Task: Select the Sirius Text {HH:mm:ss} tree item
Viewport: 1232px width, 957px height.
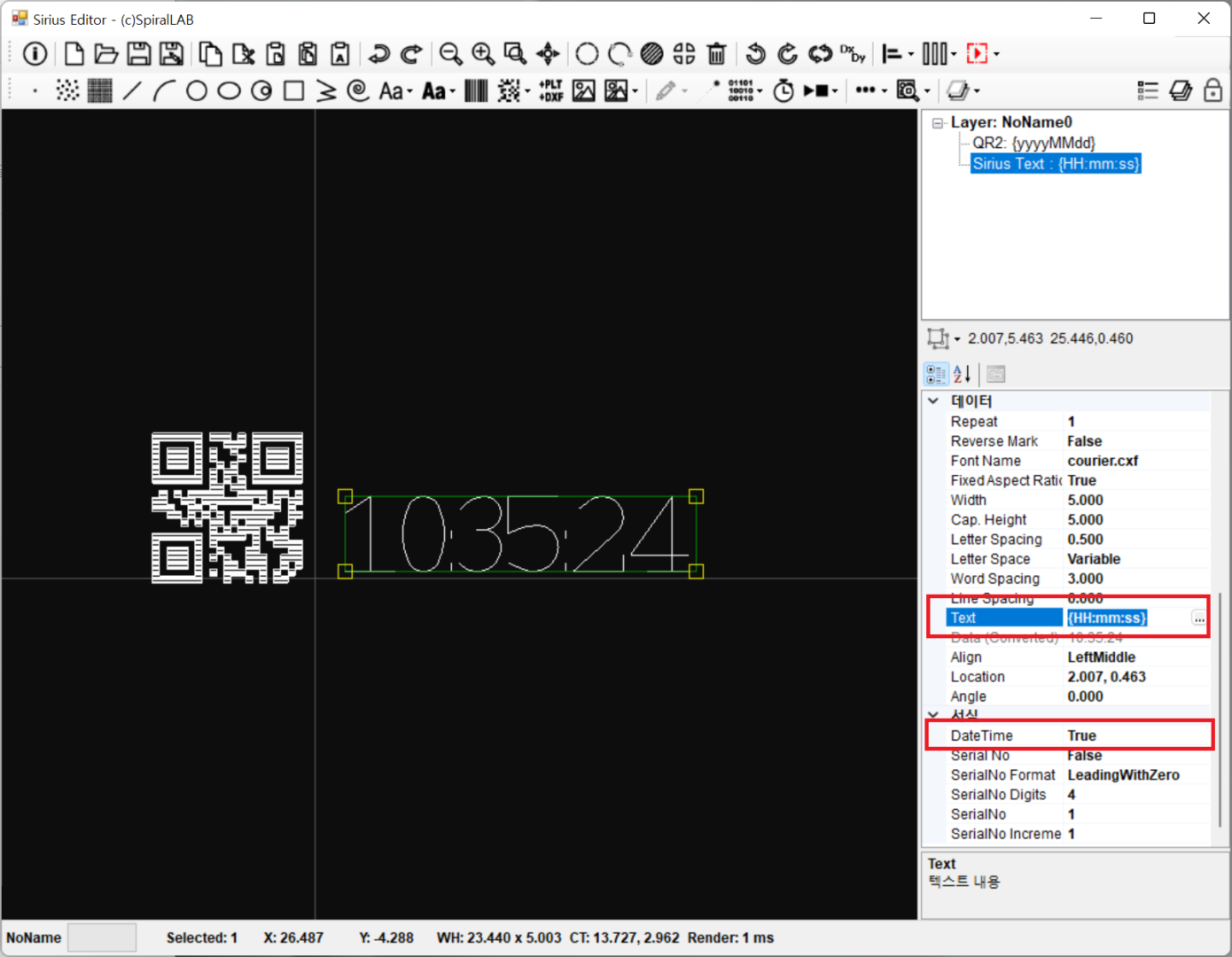Action: click(1056, 164)
